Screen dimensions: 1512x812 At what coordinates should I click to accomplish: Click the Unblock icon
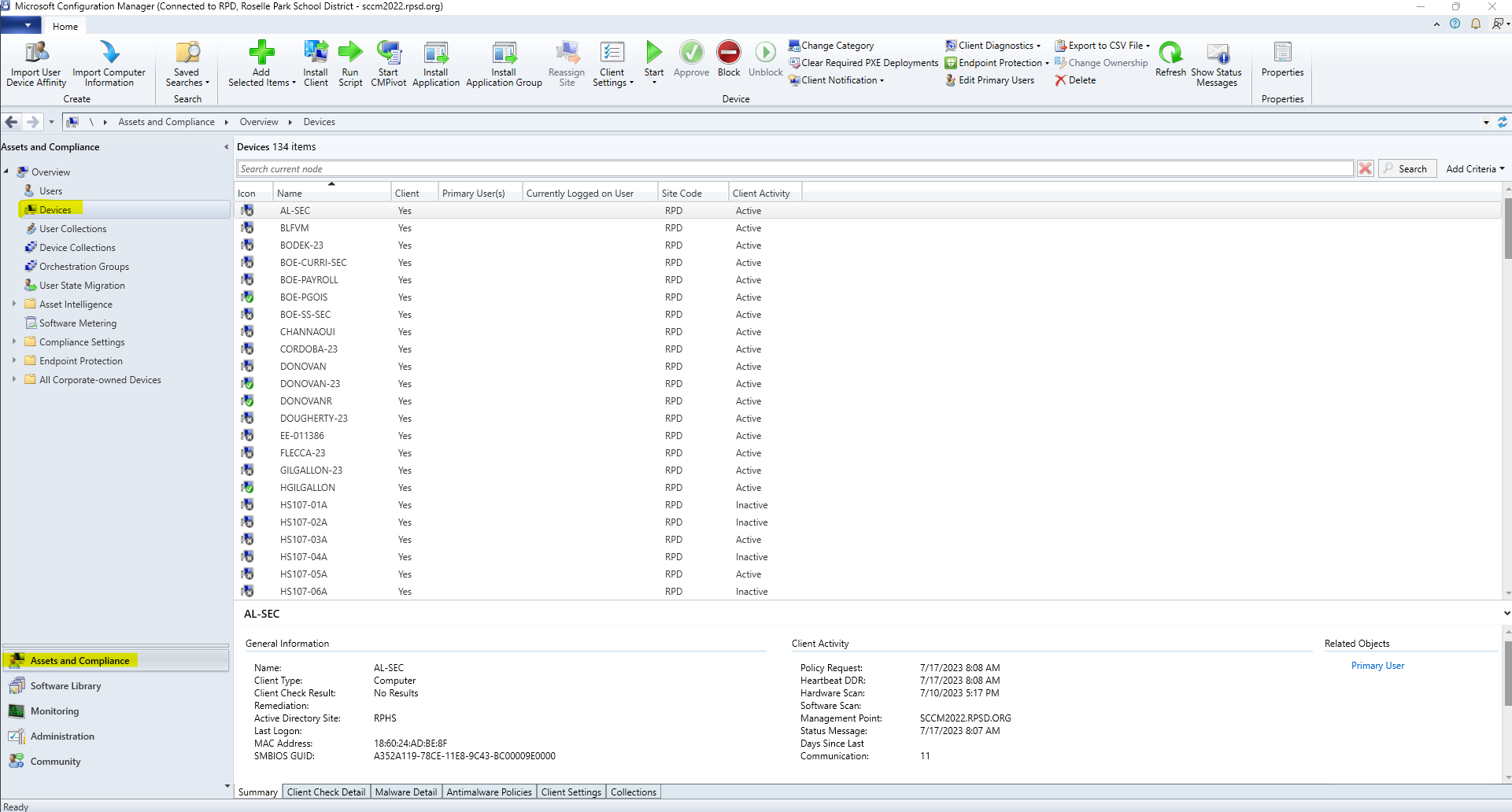[x=765, y=53]
